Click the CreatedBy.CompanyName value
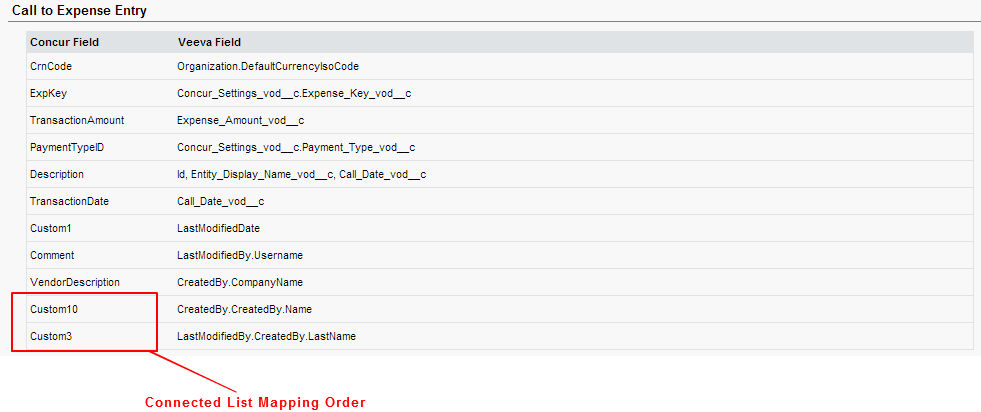Image resolution: width=981 pixels, height=412 pixels. 239,282
